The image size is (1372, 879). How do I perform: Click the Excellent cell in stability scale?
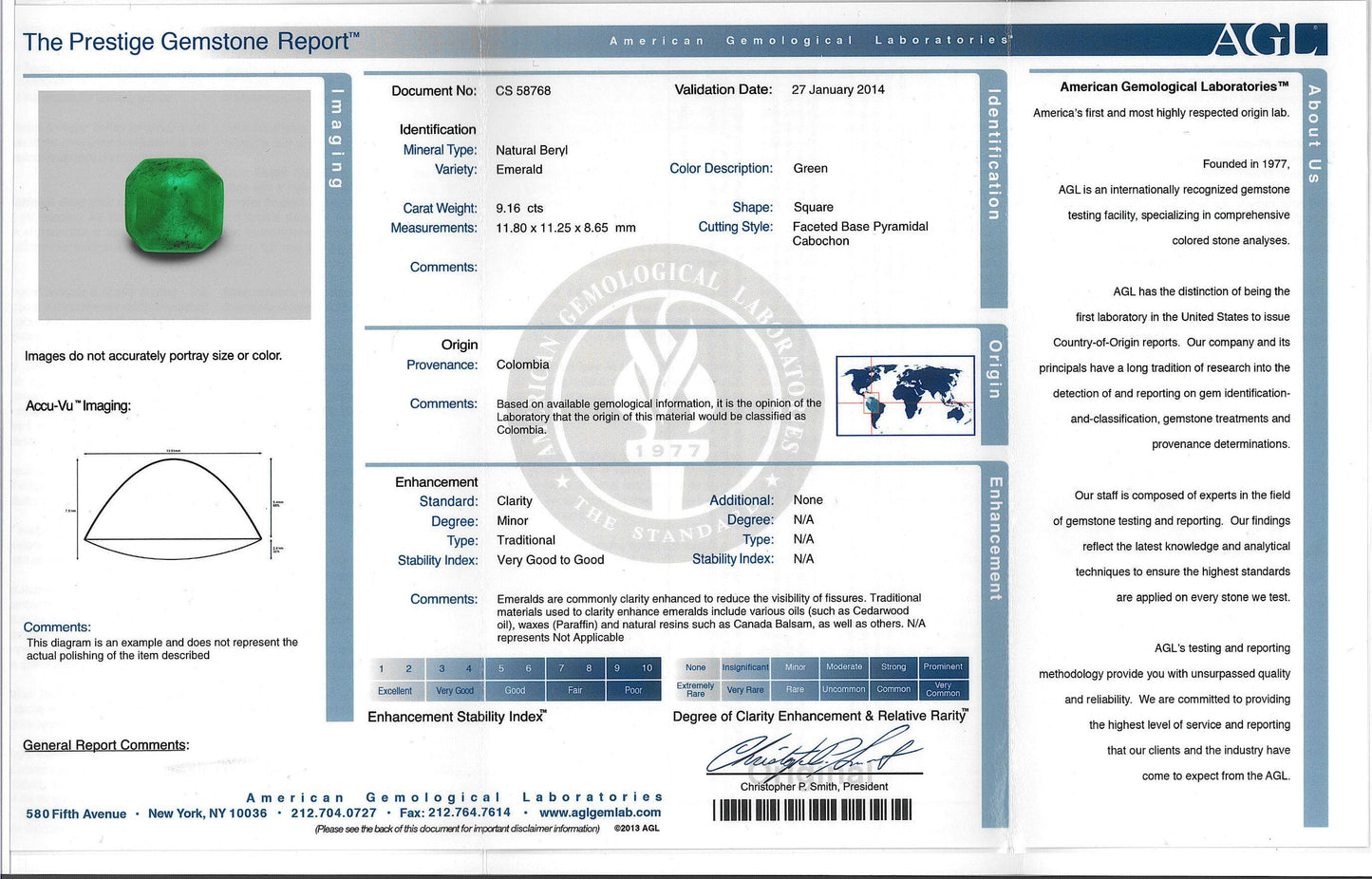click(395, 691)
